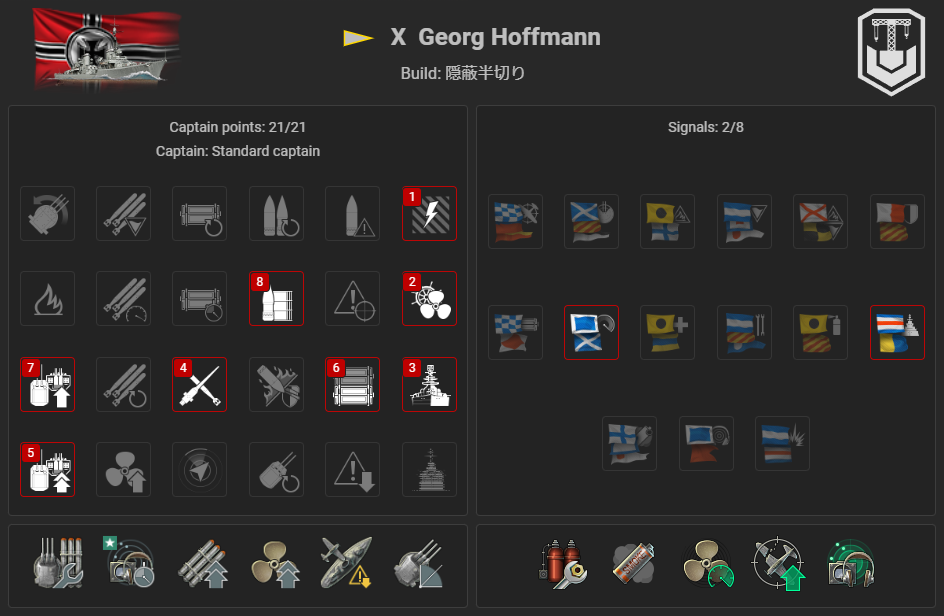Screen dimensions: 944x616
Task: Click the ship flag thumbnail image
Action: pos(107,49)
